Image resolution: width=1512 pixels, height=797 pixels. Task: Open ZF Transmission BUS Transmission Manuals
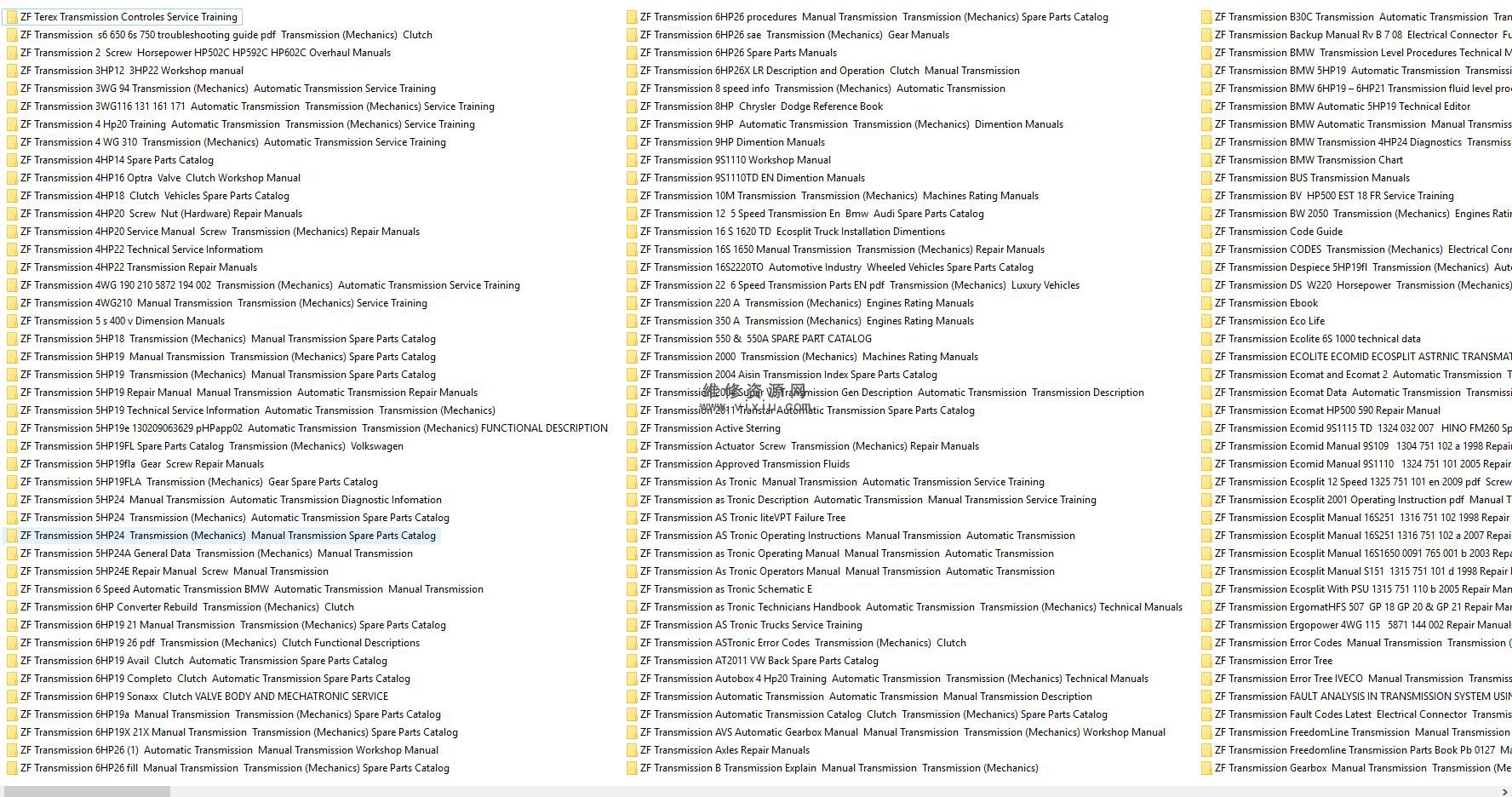click(1312, 178)
